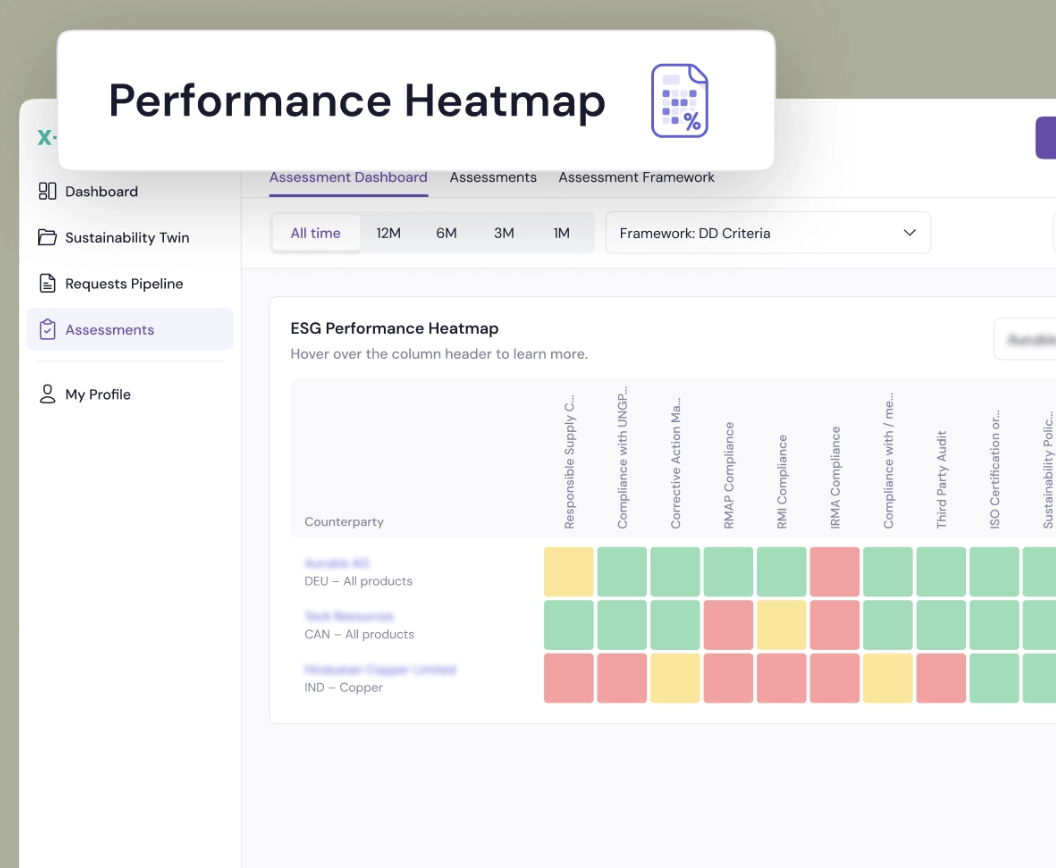Viewport: 1056px width, 868px height.
Task: Click the Corrective Action Ma... column header
Action: [x=675, y=463]
